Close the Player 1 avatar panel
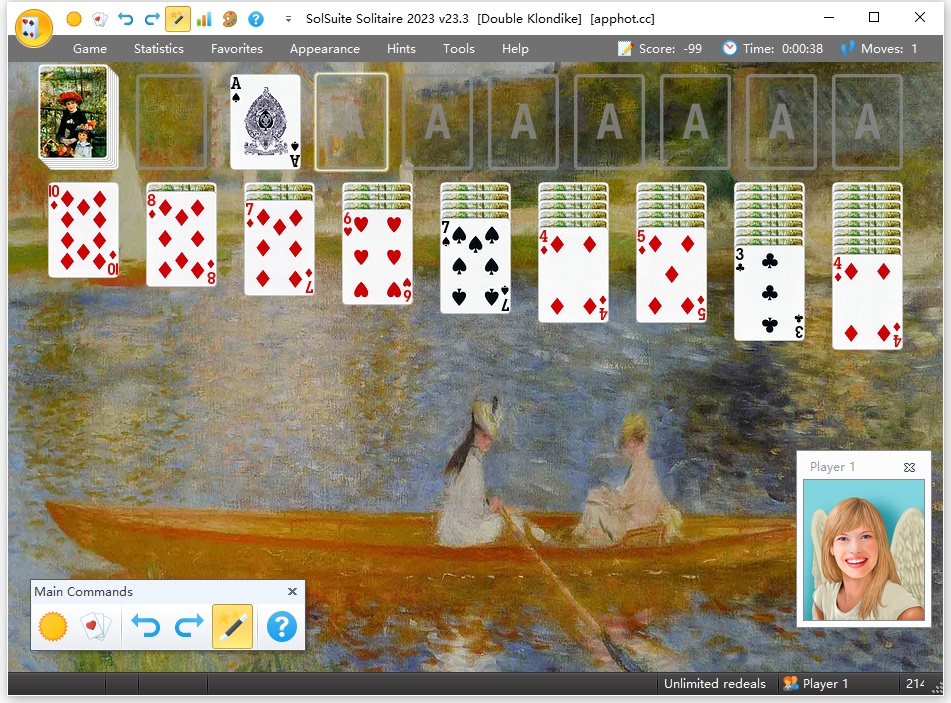Viewport: 951px width, 703px height. point(909,467)
